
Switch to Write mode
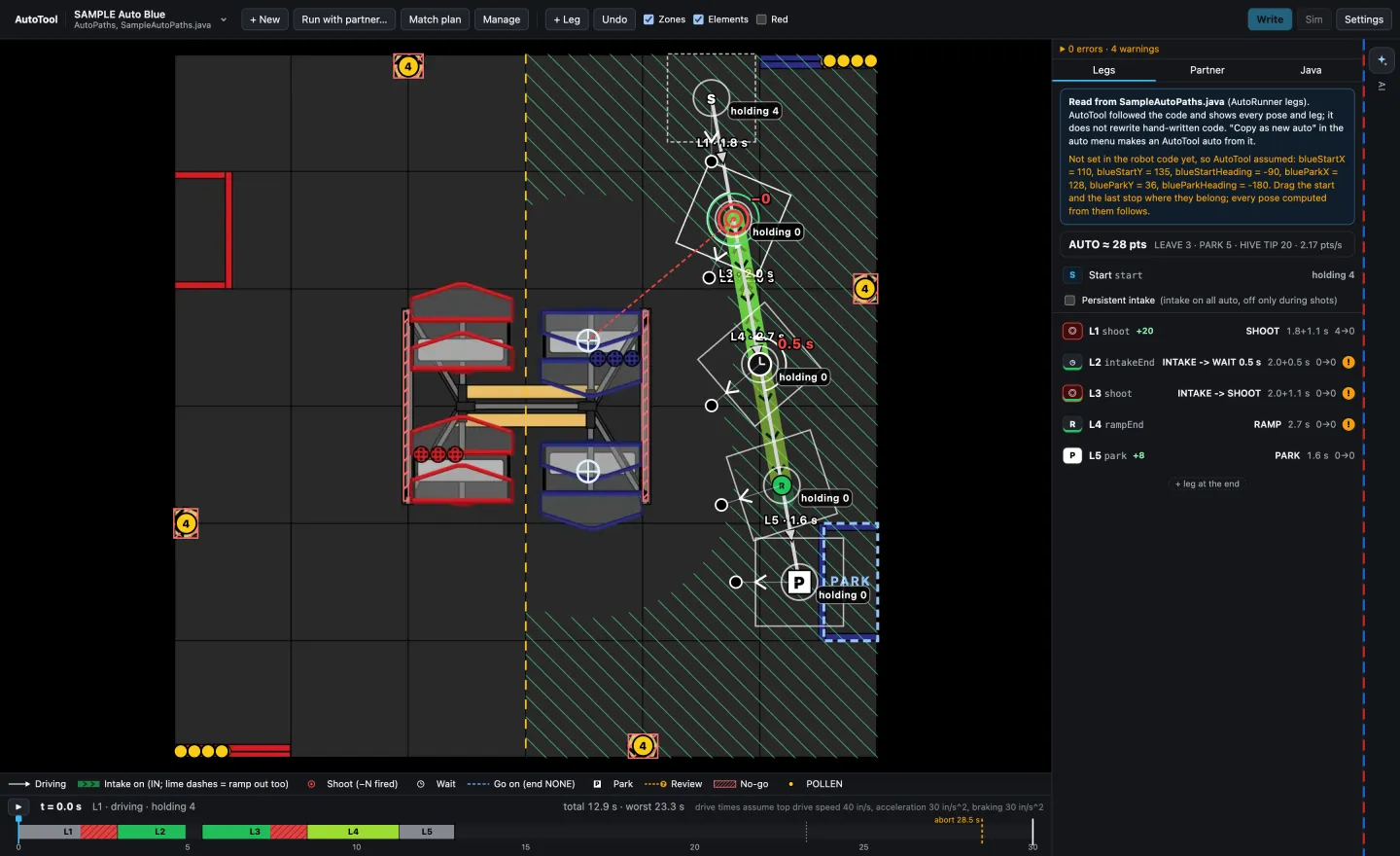[1270, 19]
